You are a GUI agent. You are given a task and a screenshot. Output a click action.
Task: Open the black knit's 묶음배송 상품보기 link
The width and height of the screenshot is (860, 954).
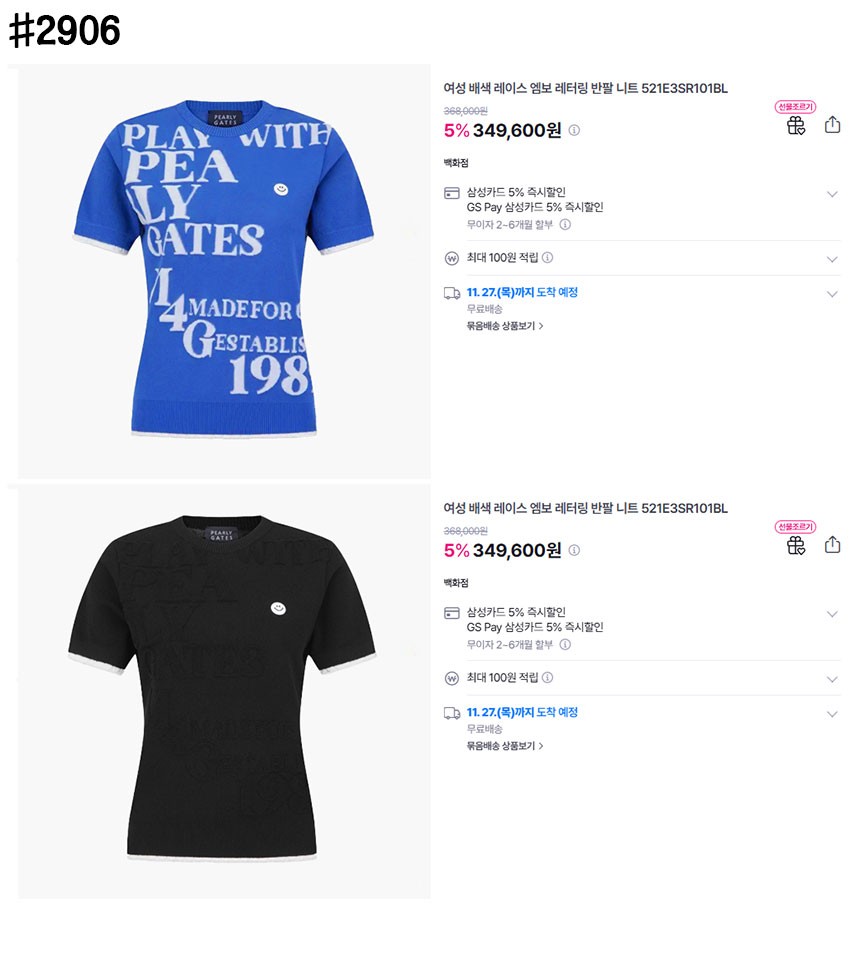click(x=504, y=746)
